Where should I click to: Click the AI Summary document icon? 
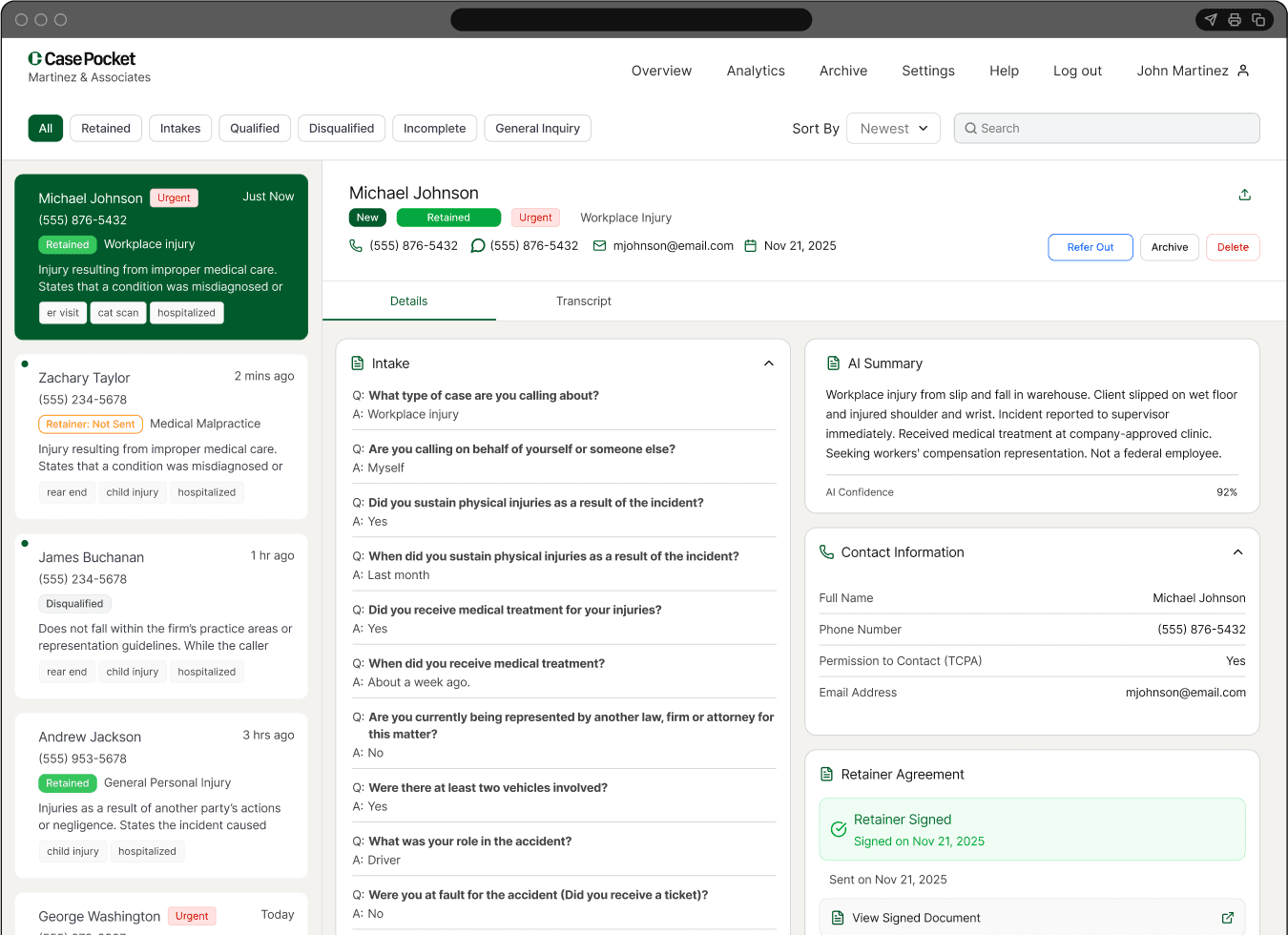tap(833, 364)
